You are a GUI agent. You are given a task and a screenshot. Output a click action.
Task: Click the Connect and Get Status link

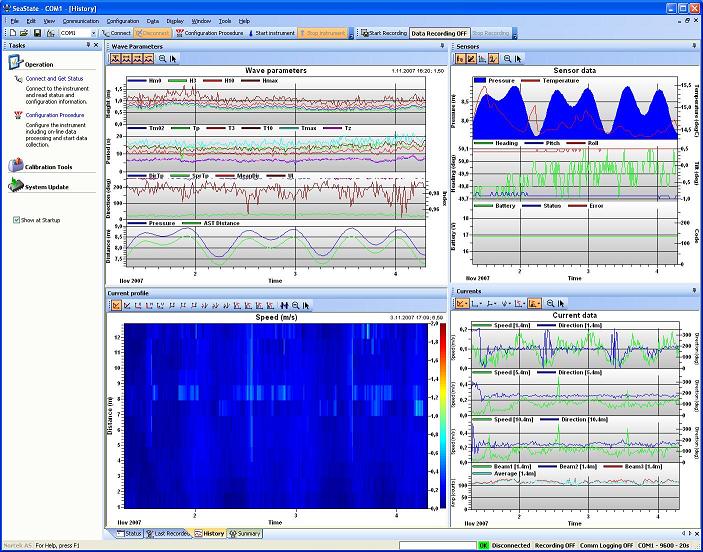click(54, 78)
